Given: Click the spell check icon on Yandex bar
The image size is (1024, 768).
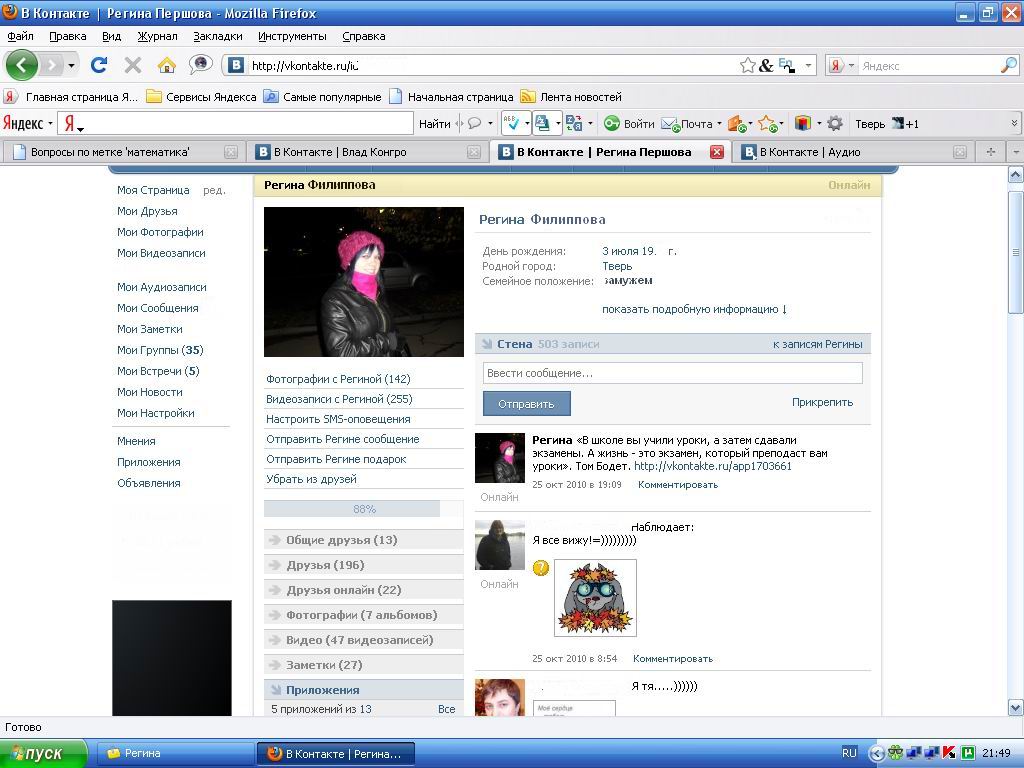Looking at the screenshot, I should (x=511, y=123).
